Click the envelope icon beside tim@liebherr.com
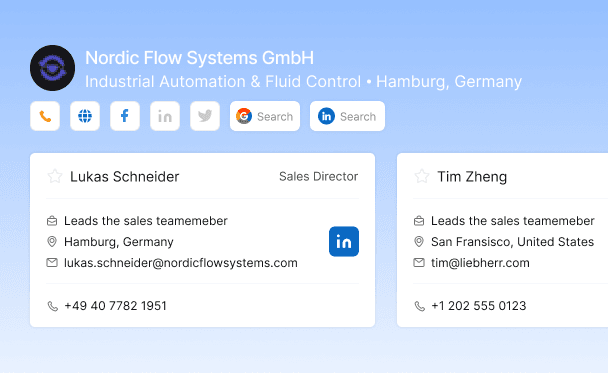This screenshot has width=608, height=373. click(x=419, y=262)
